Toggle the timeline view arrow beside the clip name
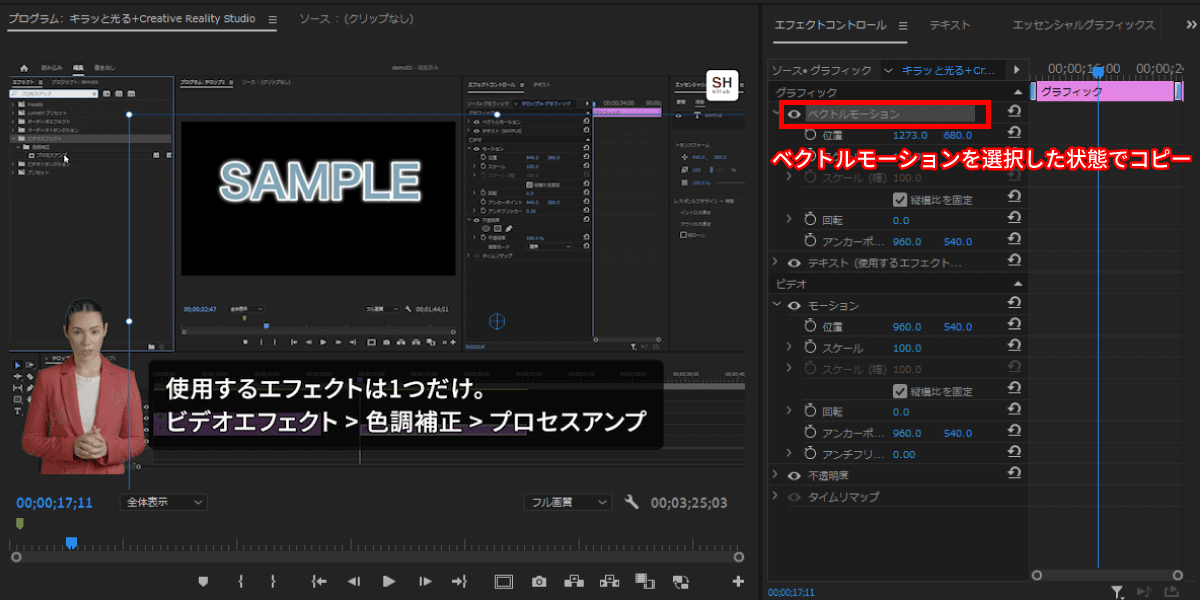The width and height of the screenshot is (1200, 600). [1016, 70]
